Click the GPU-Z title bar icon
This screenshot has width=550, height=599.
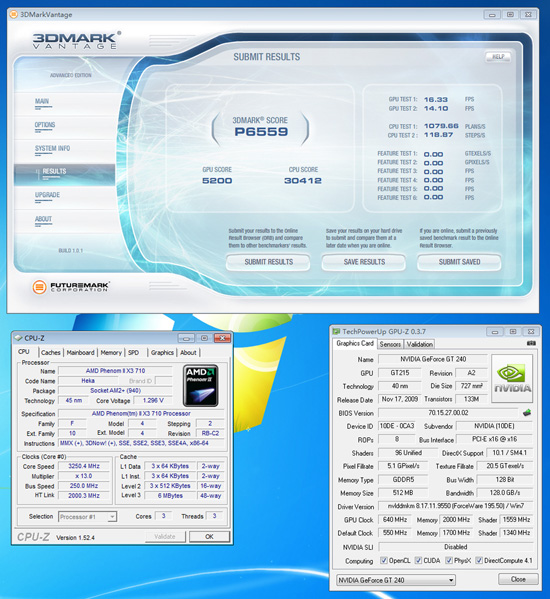click(336, 331)
